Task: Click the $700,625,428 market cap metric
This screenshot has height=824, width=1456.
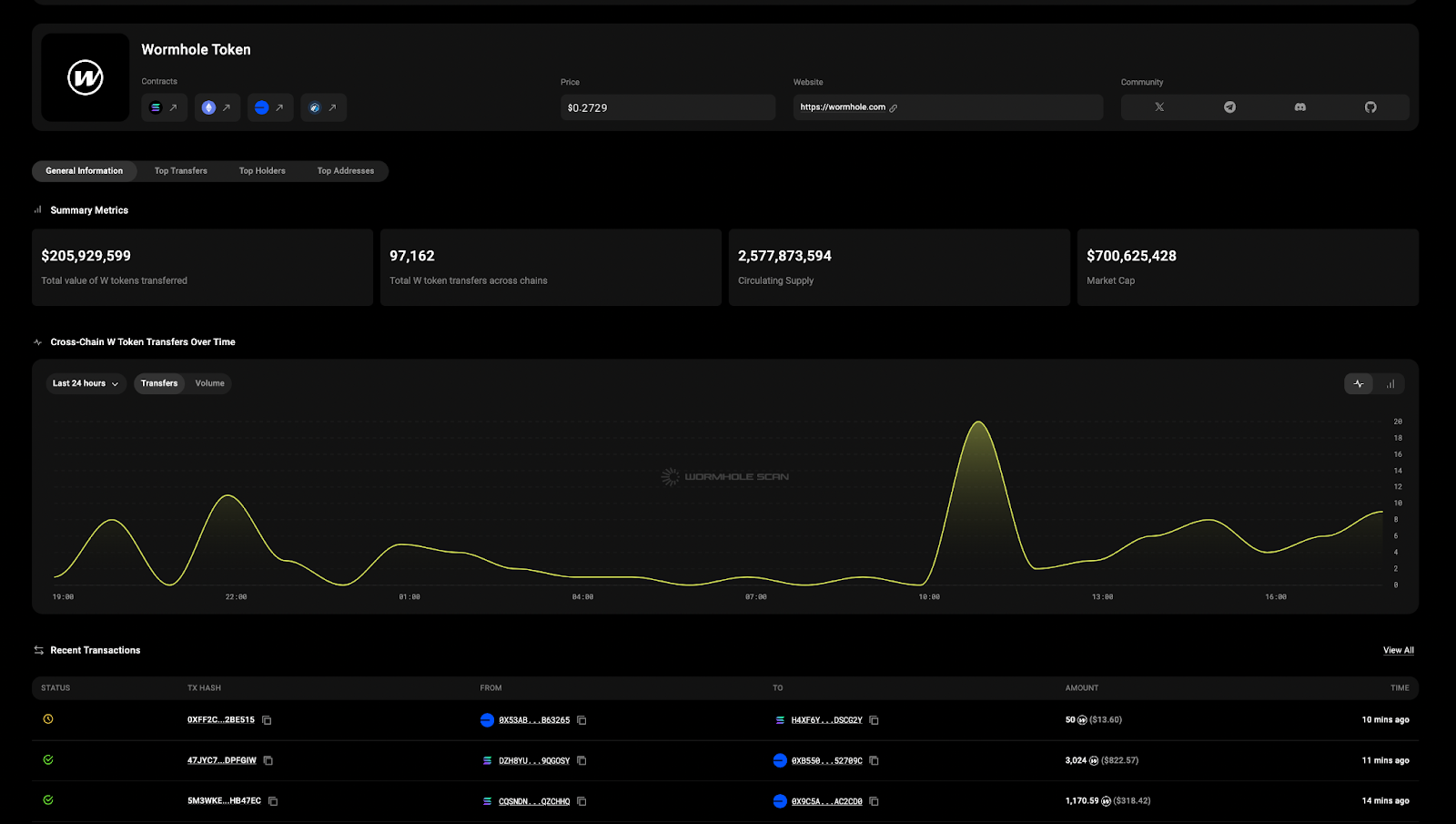Action: pyautogui.click(x=1248, y=268)
